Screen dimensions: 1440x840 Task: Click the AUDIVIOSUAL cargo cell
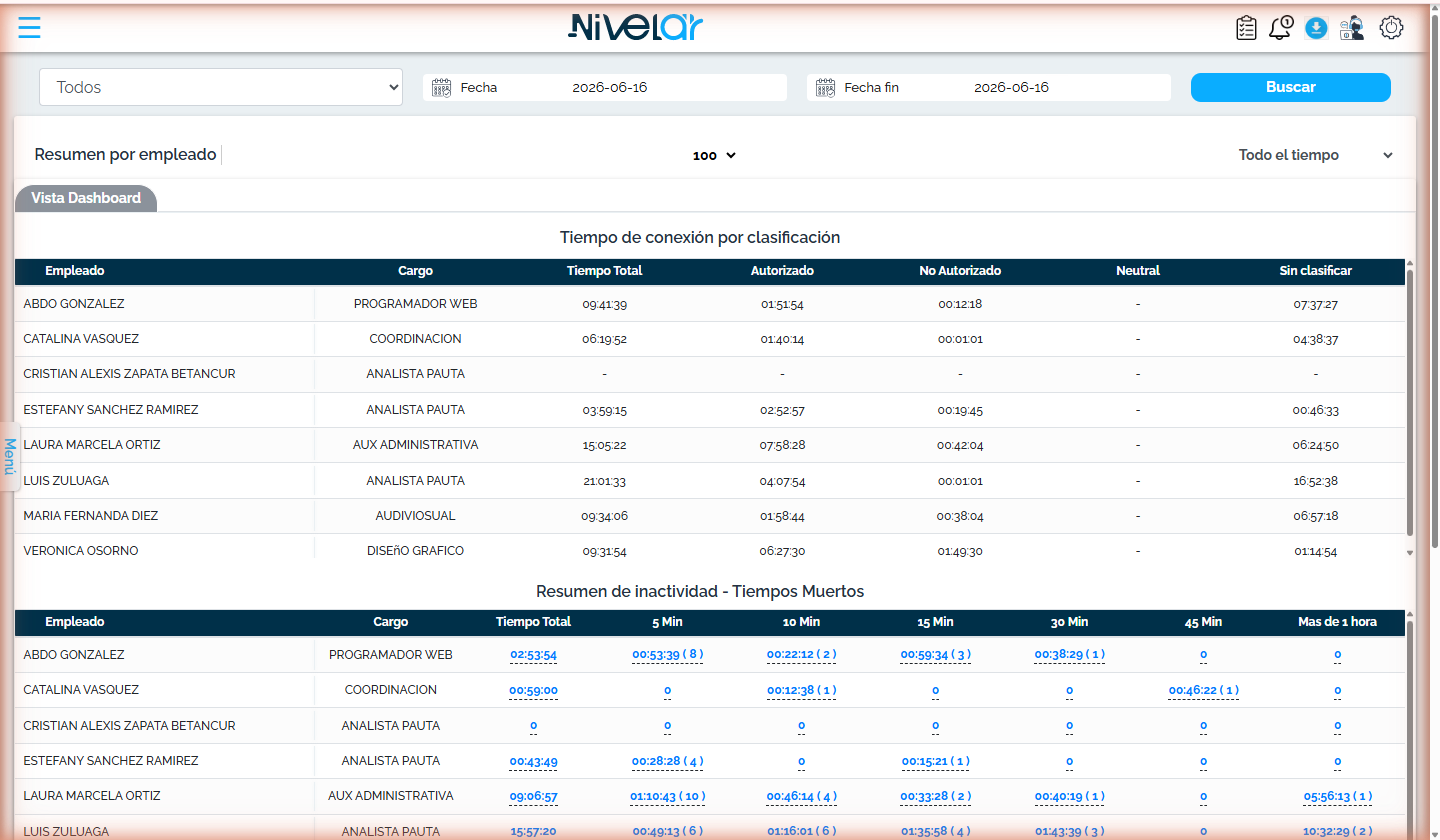point(415,516)
